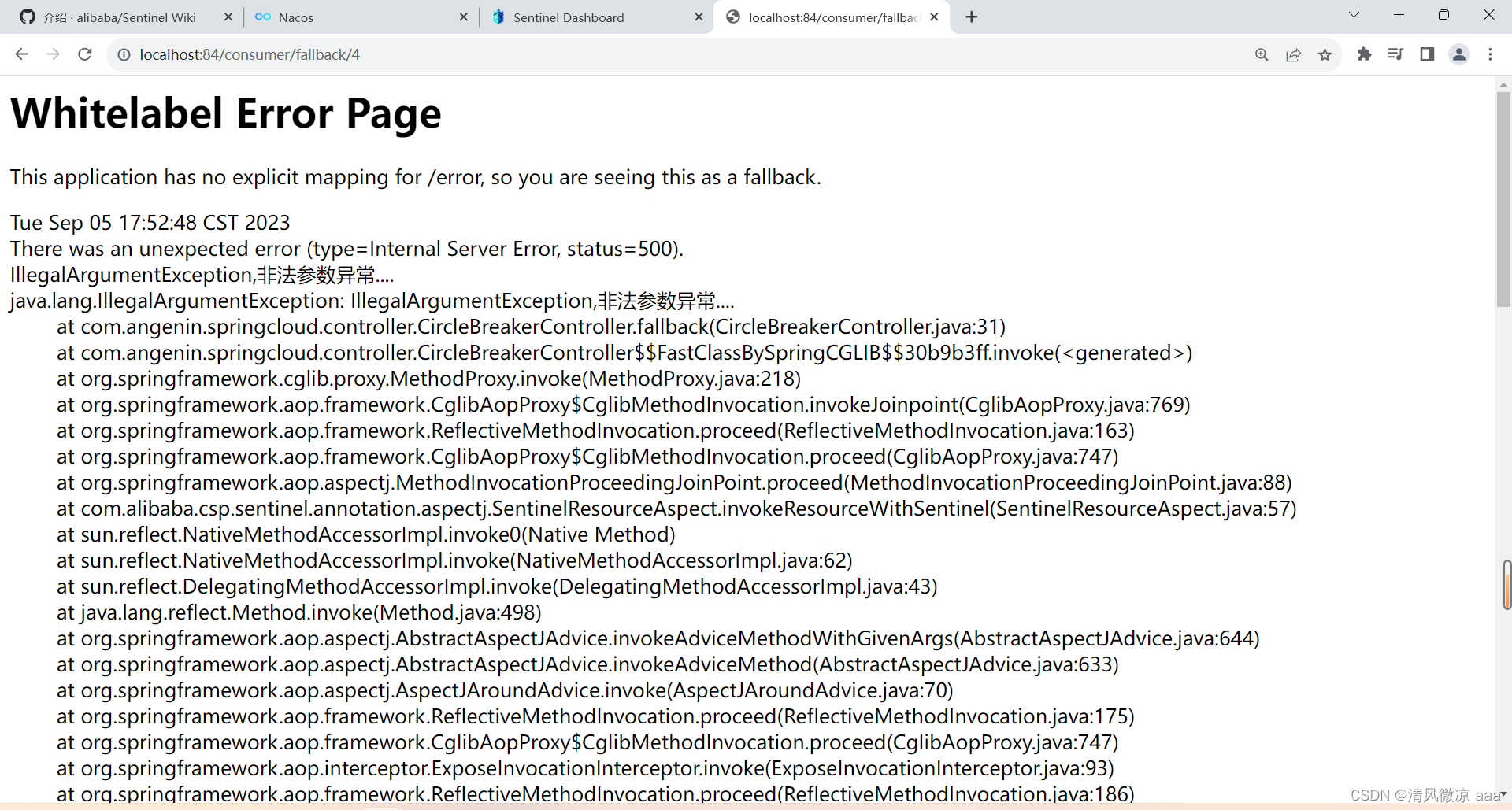Click the NativeMethodAccessorImpl.java:62 stack line

click(454, 560)
